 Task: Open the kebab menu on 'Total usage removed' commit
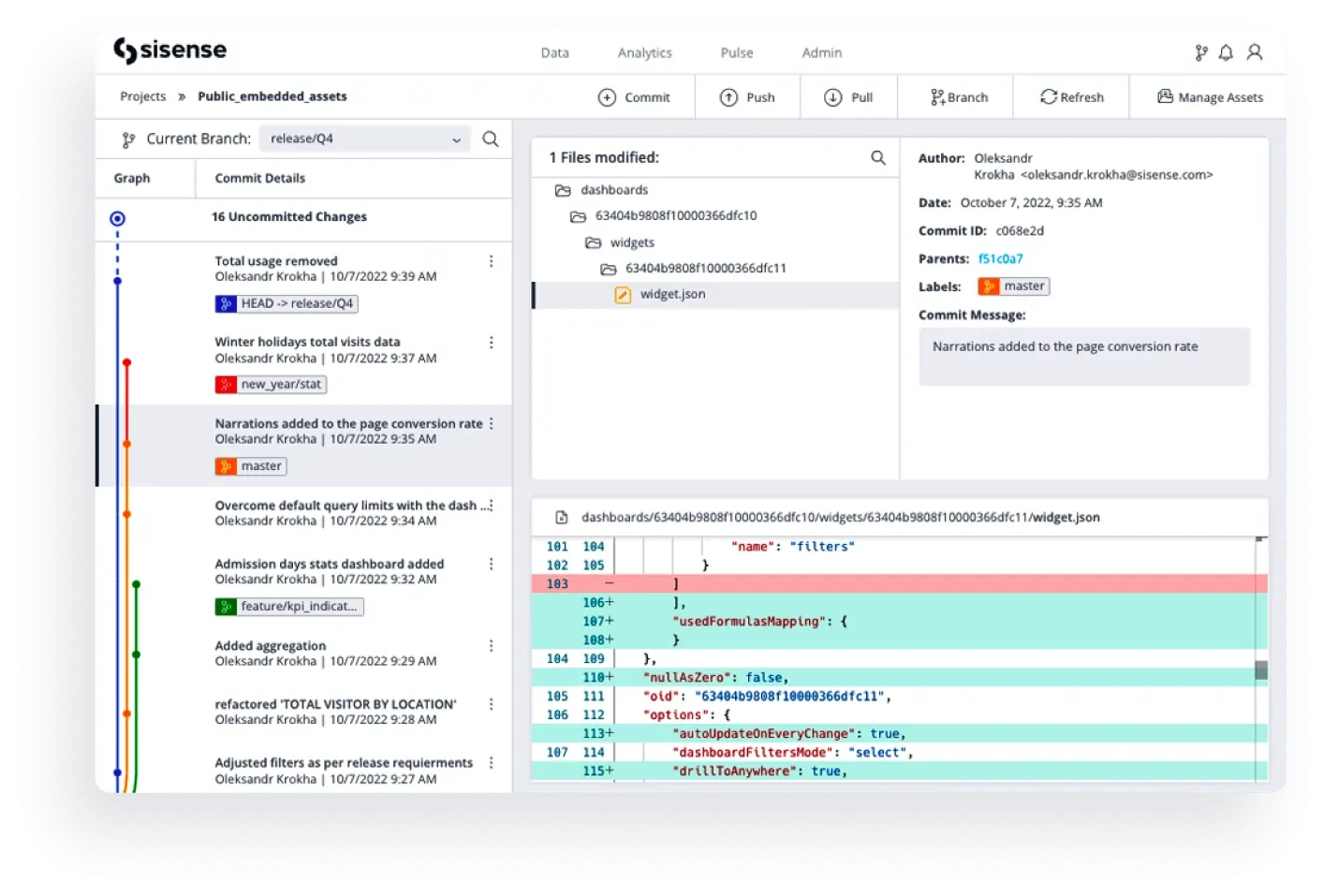(492, 261)
